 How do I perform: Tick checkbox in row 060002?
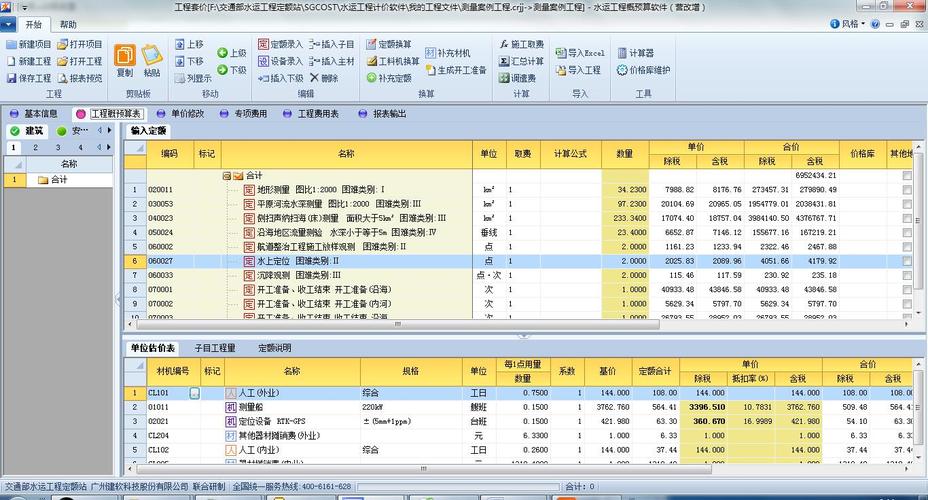[x=907, y=247]
